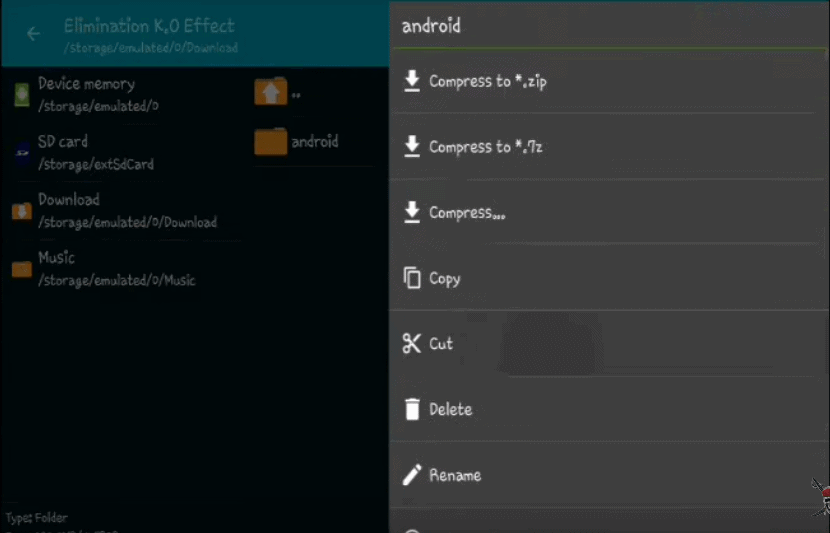Select the Compress... option
Image resolution: width=830 pixels, height=533 pixels.
[x=609, y=212]
